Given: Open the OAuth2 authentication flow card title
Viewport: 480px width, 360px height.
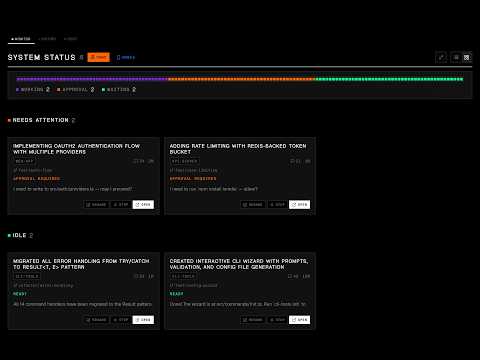Looking at the screenshot, I should pyautogui.click(x=76, y=149).
